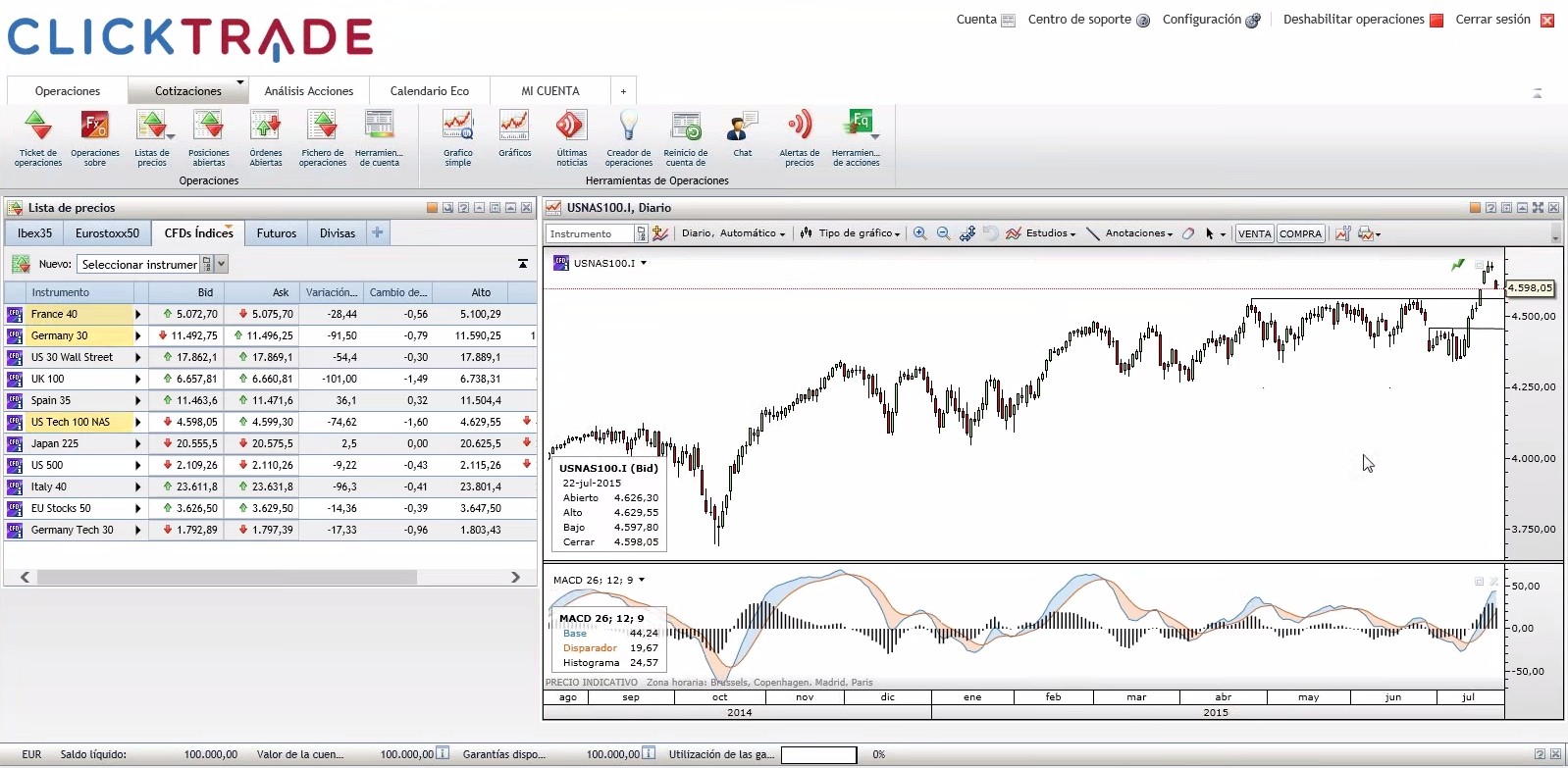Image resolution: width=1568 pixels, height=768 pixels.
Task: Expand Germany 30 row arrow
Action: tap(137, 335)
